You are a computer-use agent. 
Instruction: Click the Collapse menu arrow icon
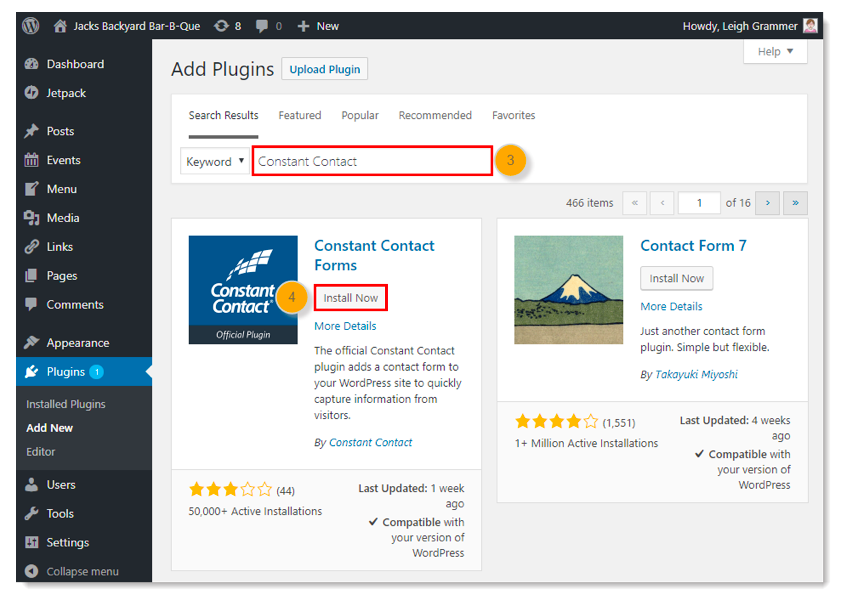31,571
